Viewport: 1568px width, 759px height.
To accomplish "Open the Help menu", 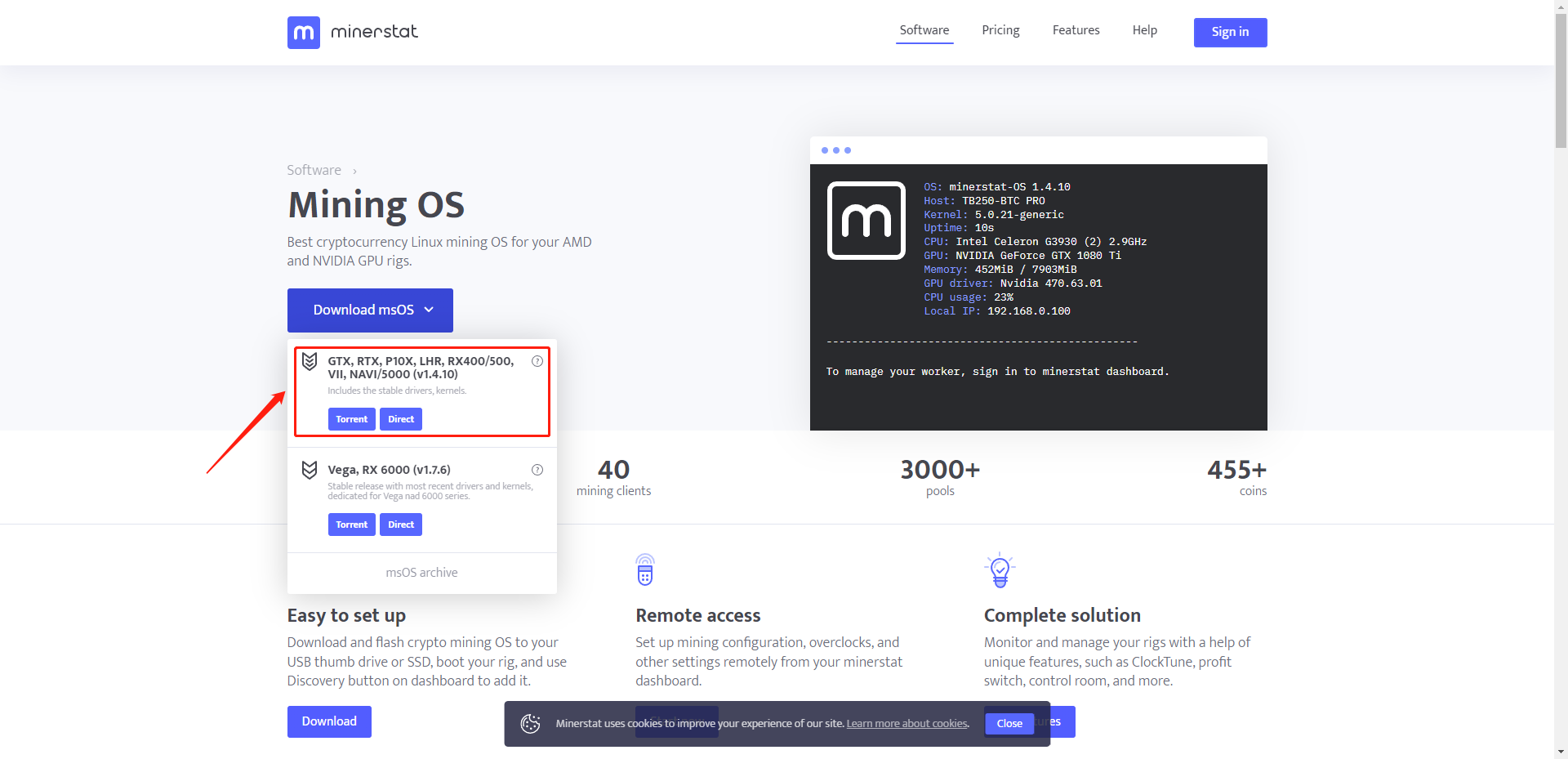I will click(x=1145, y=30).
